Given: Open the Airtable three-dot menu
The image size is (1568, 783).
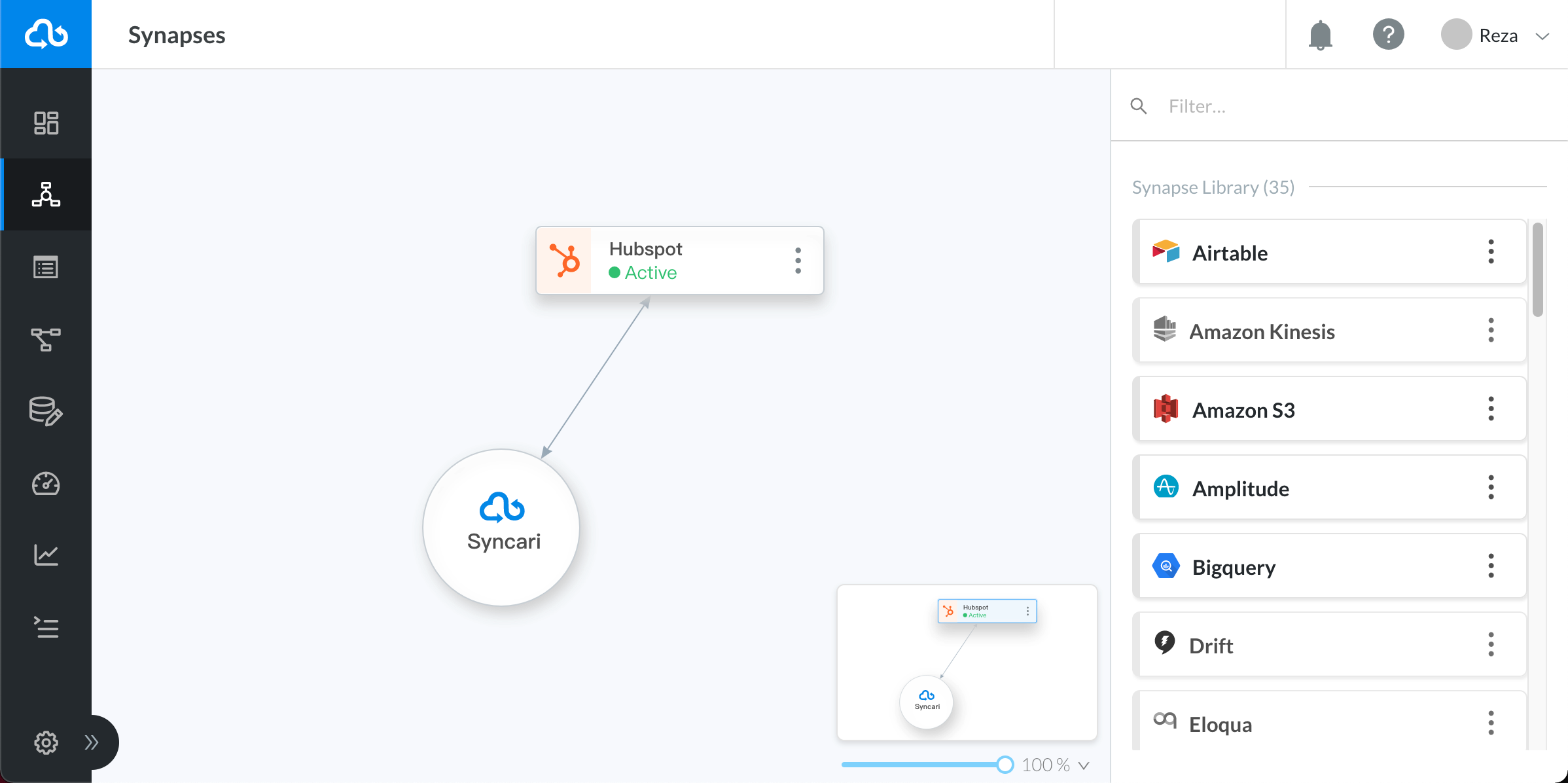Looking at the screenshot, I should 1491,252.
